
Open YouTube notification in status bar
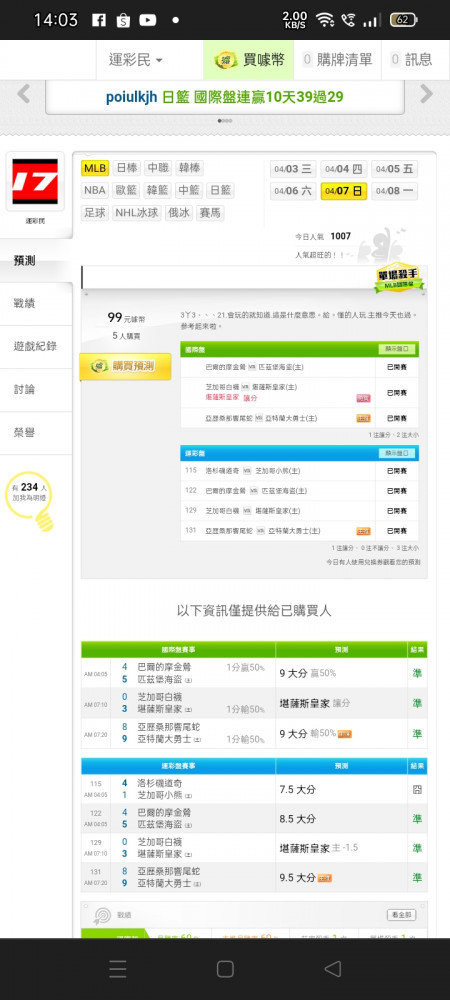(x=147, y=20)
